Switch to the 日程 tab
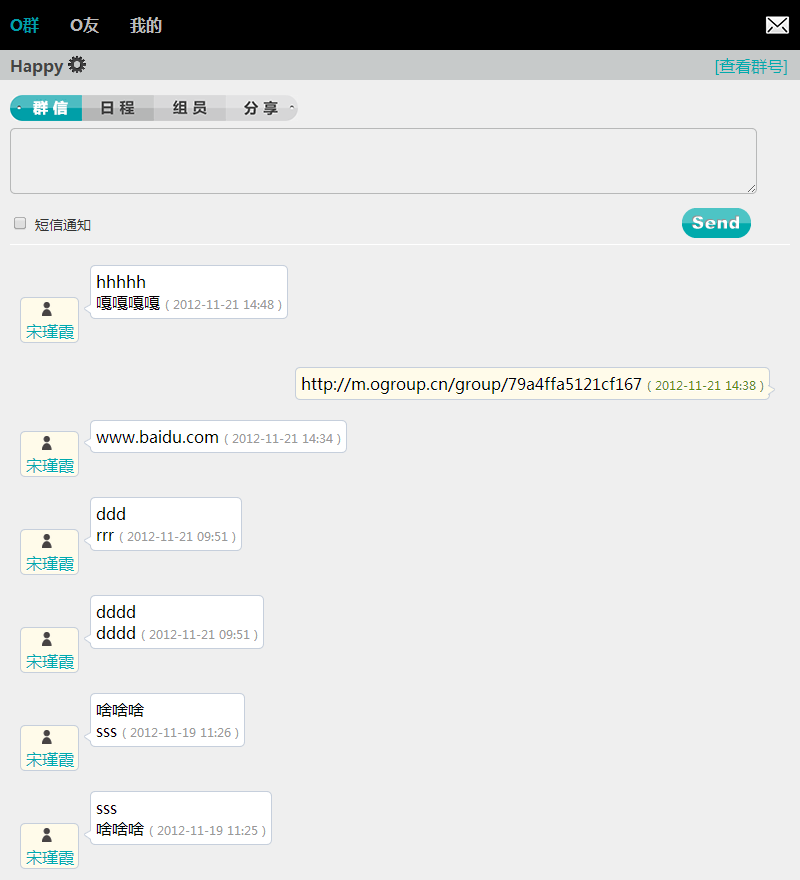 coord(118,108)
